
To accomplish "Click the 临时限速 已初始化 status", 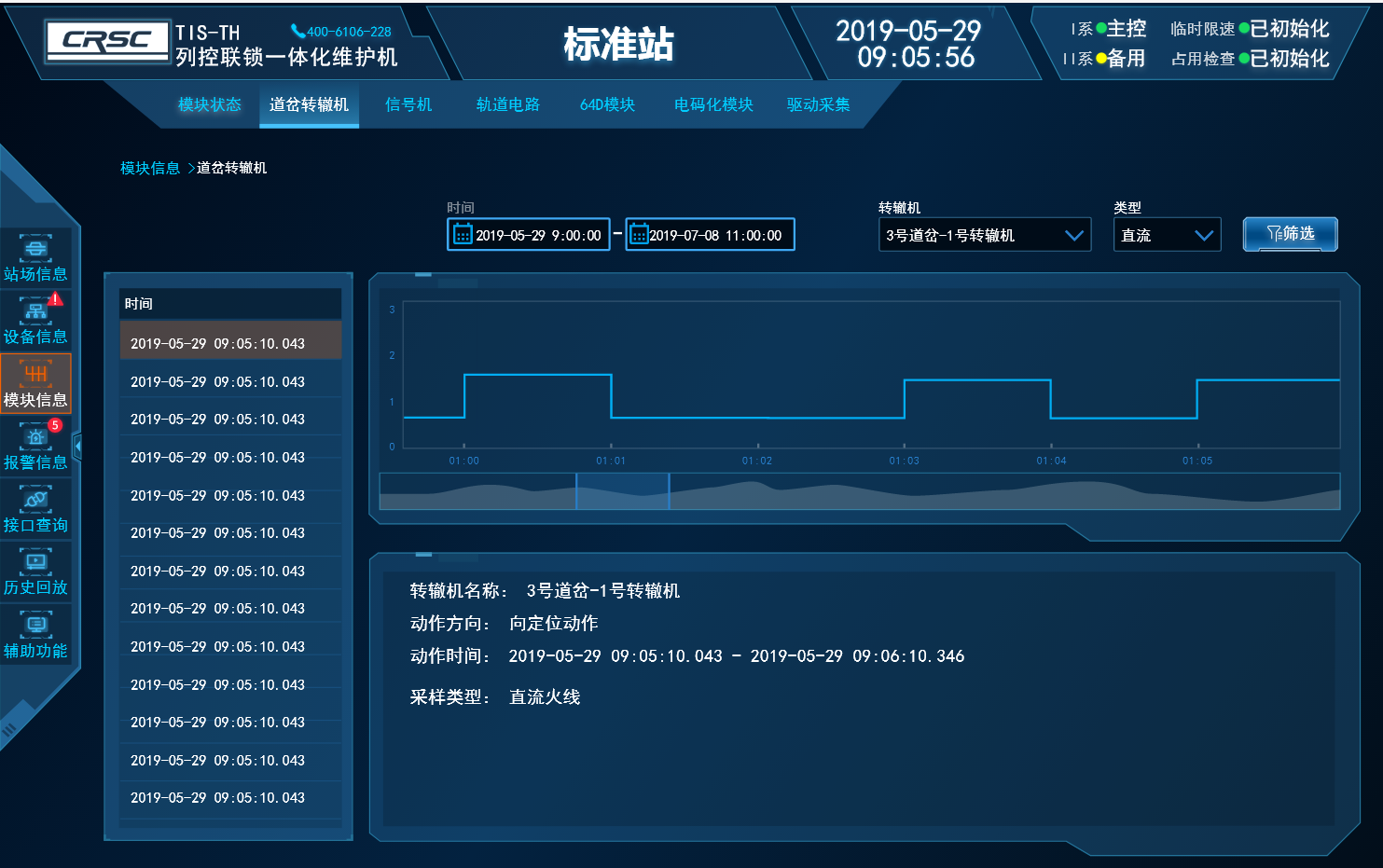I will pos(1250,29).
